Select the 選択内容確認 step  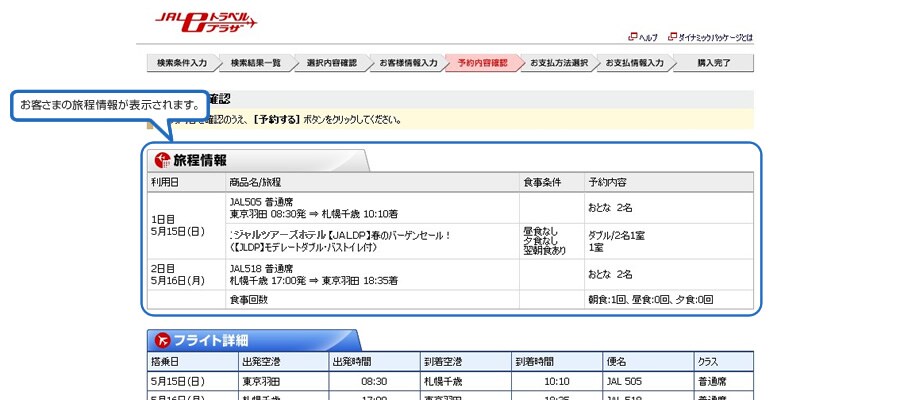331,63
